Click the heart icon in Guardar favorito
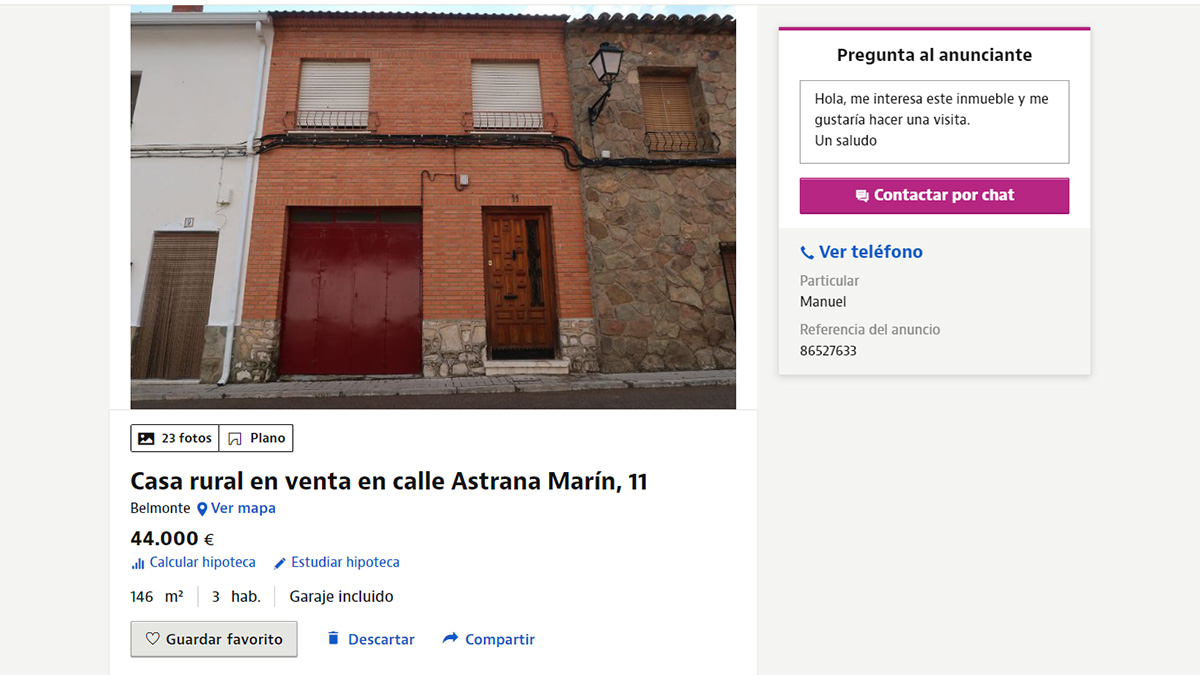The width and height of the screenshot is (1200, 675). point(153,638)
